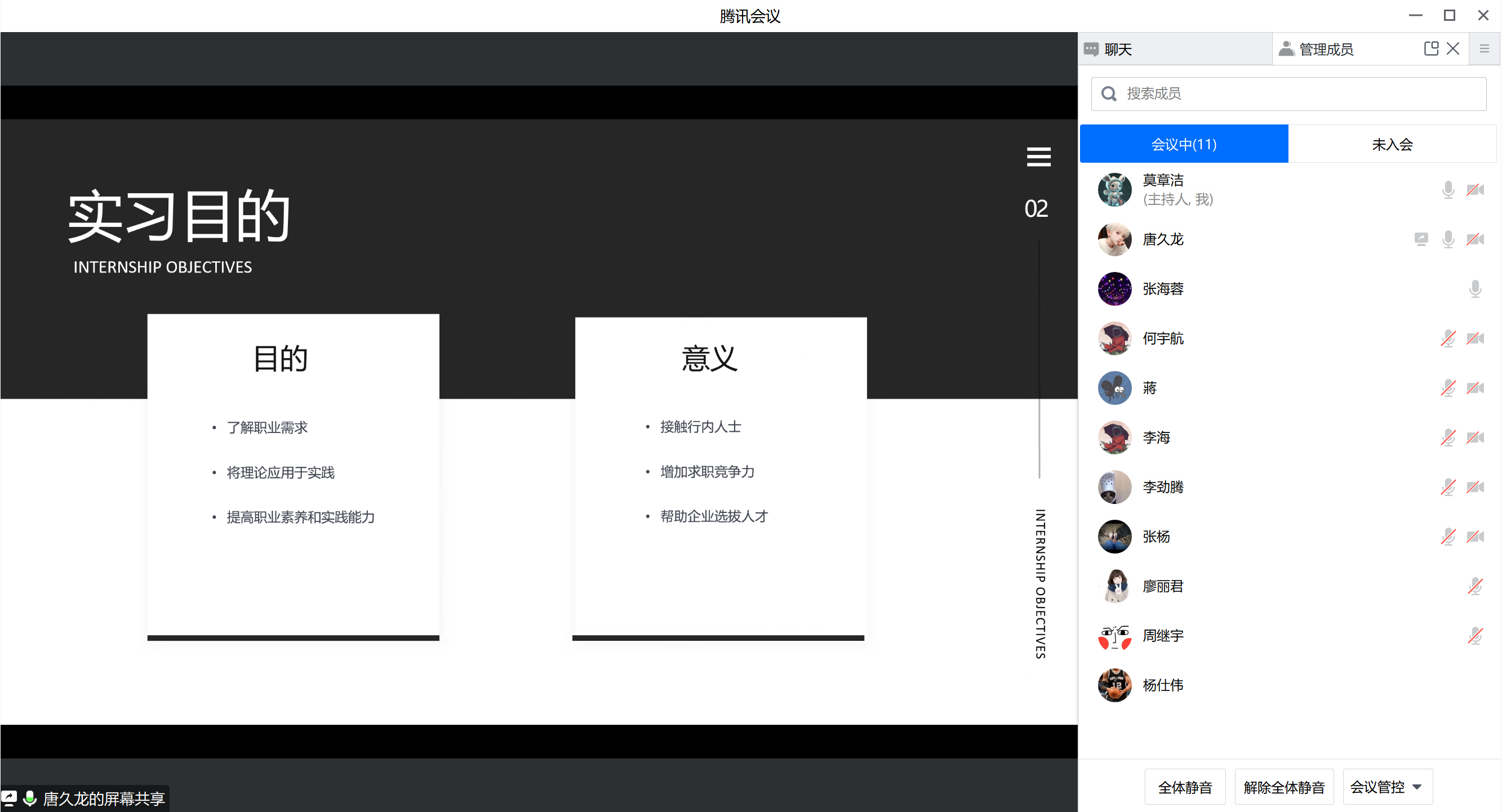Toggle 何宇航's camera icon
The image size is (1502, 812).
[1475, 338]
